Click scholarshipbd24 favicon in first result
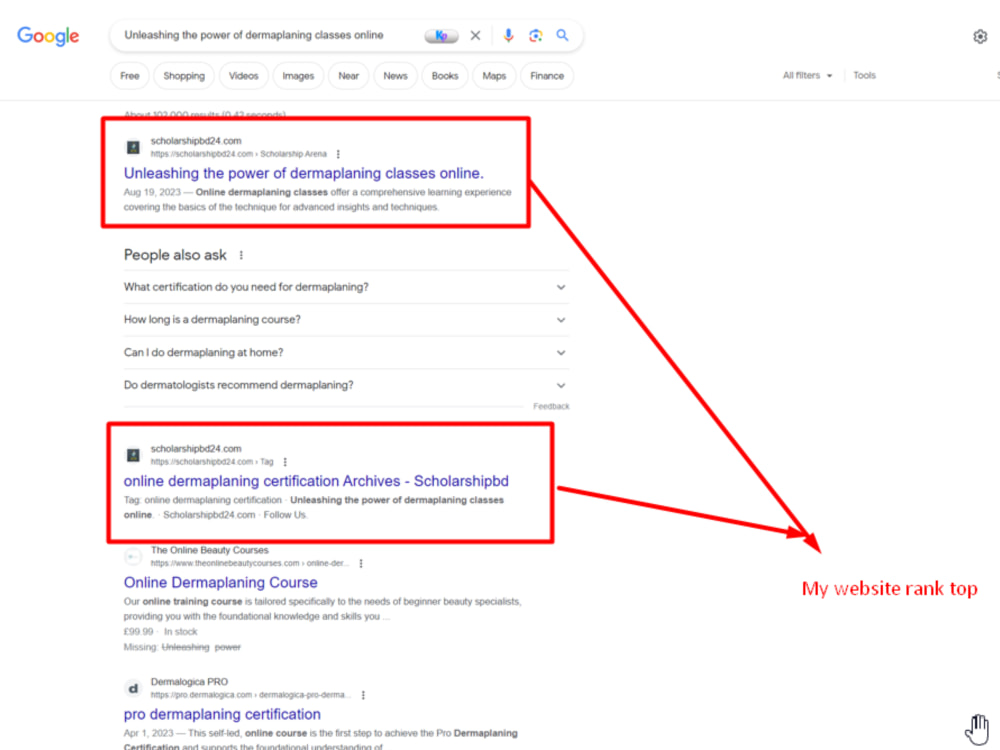1000x750 pixels. (133, 147)
